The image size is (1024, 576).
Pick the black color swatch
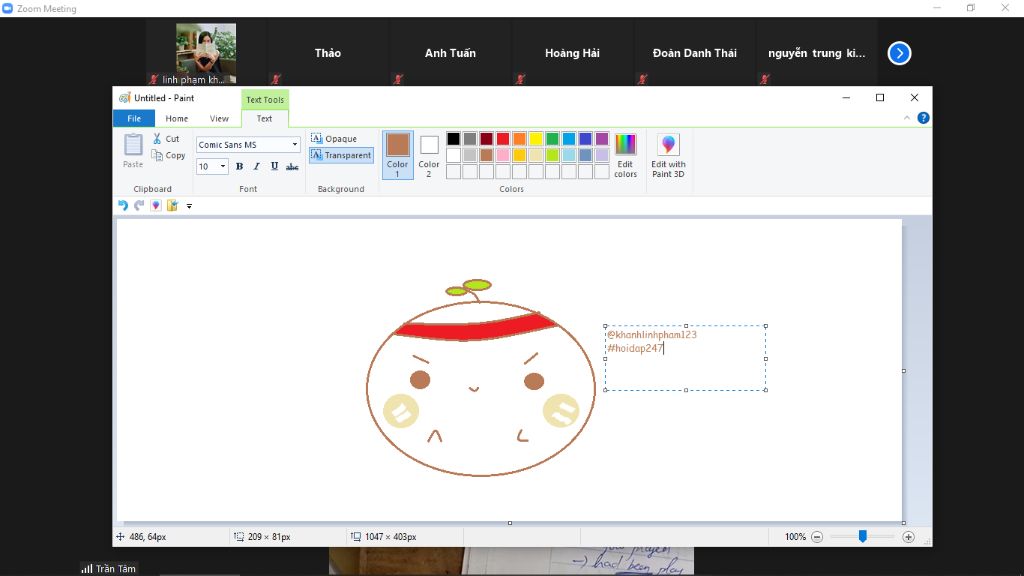[453, 138]
